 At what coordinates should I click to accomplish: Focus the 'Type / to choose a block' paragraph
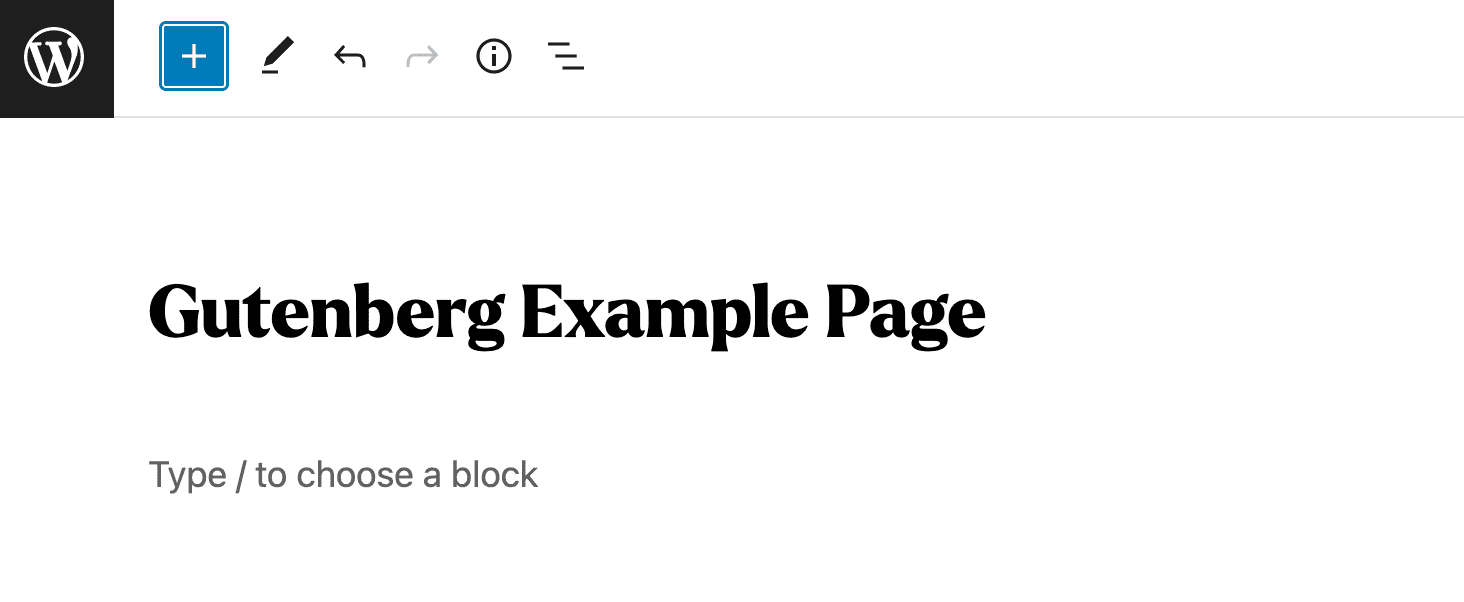click(x=343, y=474)
